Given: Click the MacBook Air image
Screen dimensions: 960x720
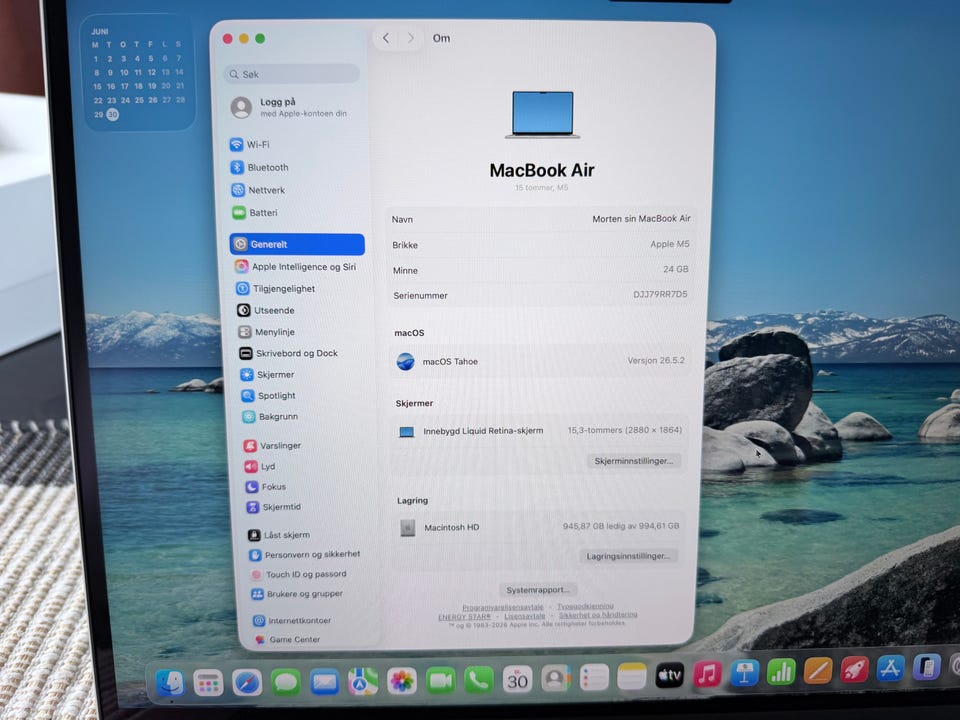Looking at the screenshot, I should point(542,114).
